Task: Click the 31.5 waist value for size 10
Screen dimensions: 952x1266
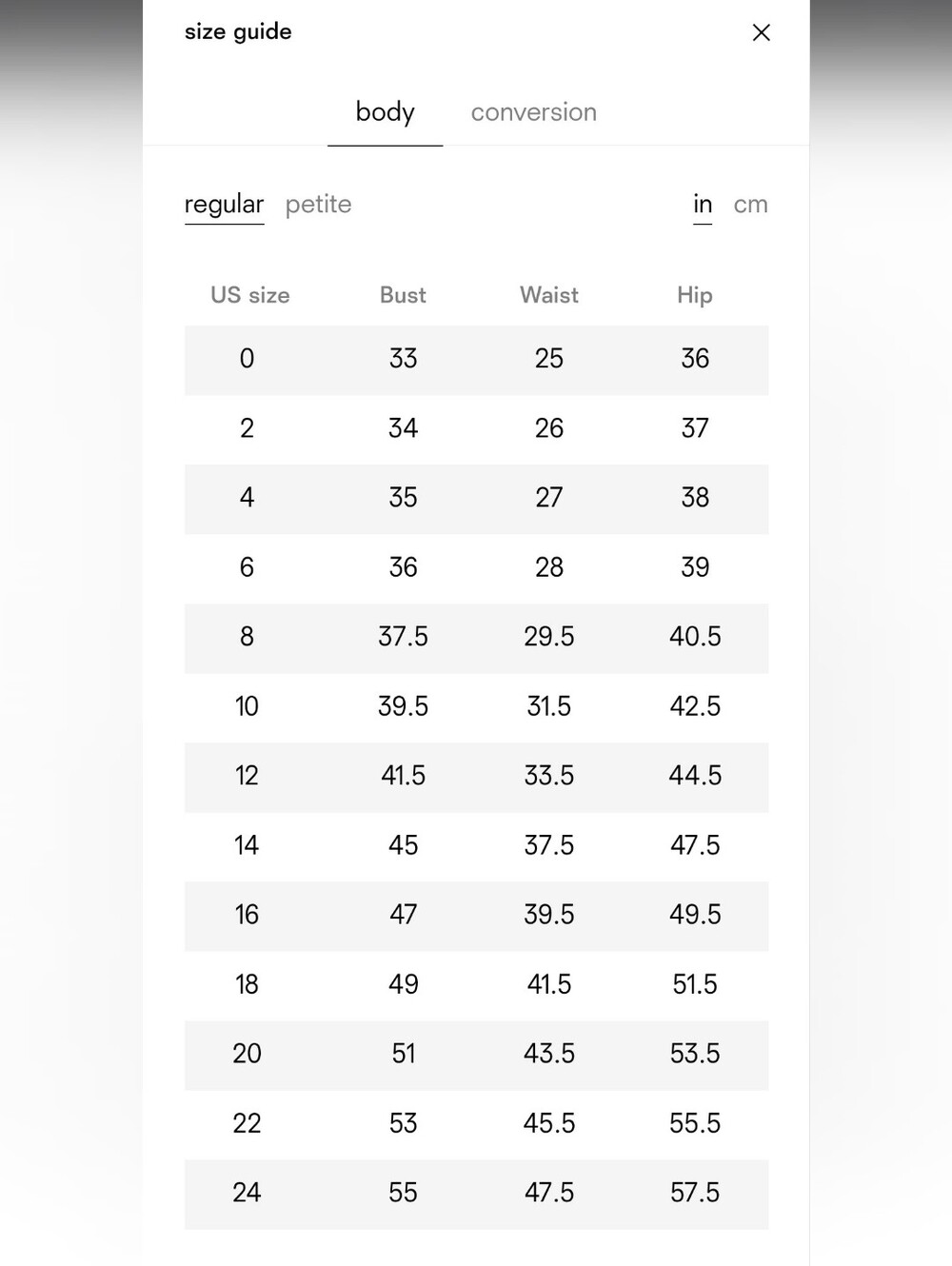Action: pos(549,706)
